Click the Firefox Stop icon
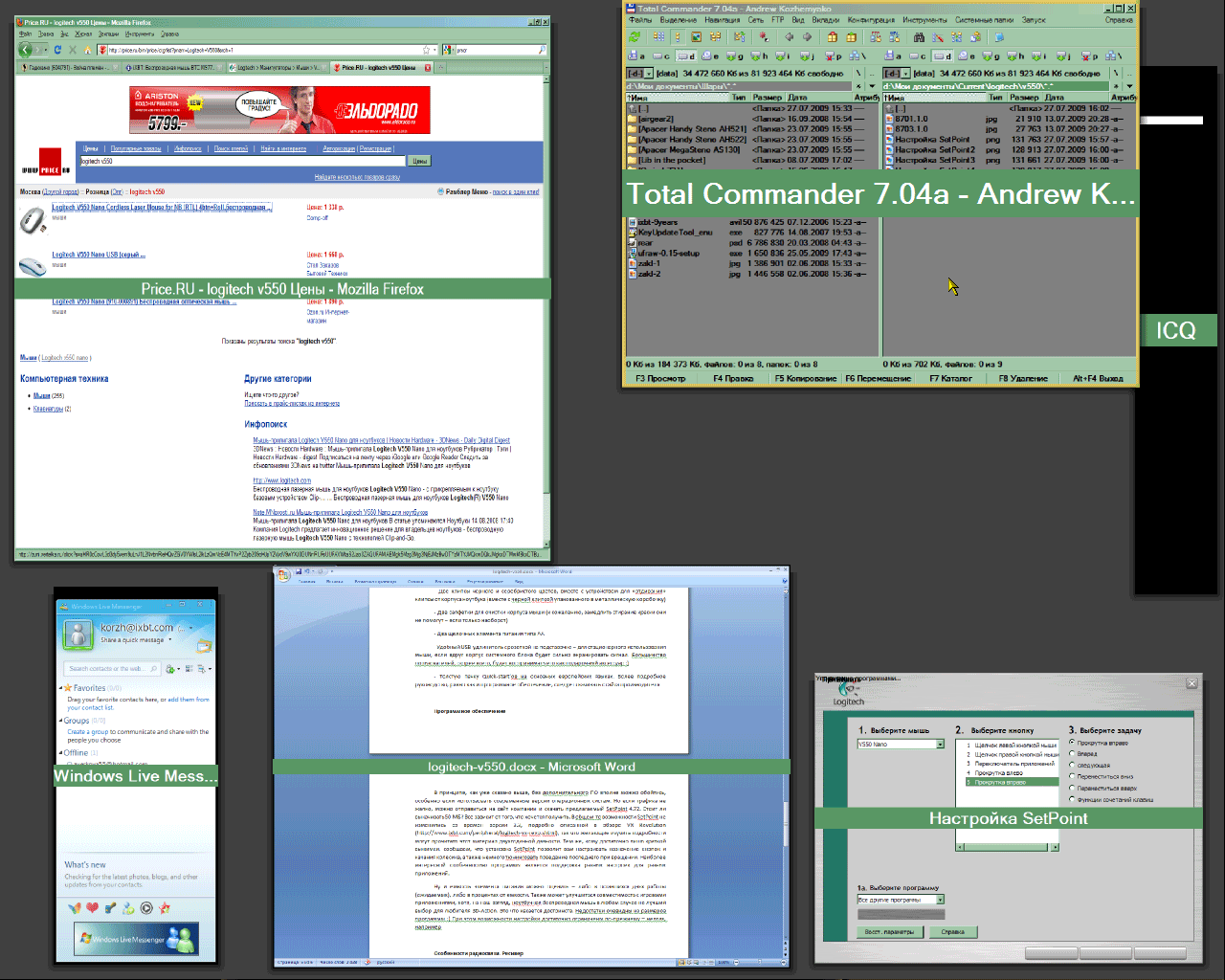The image size is (1225, 980). click(73, 50)
